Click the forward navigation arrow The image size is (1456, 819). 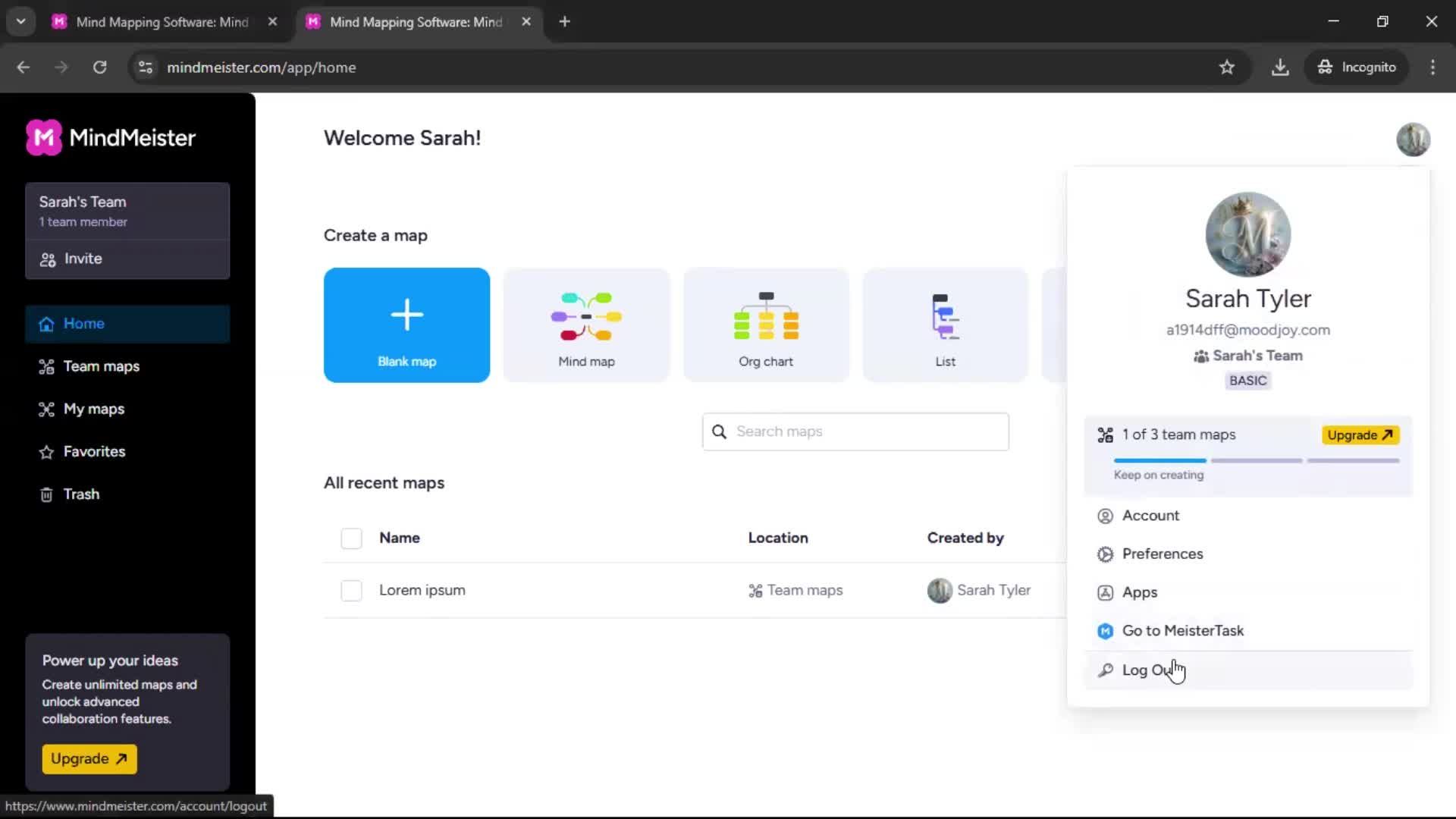[61, 67]
